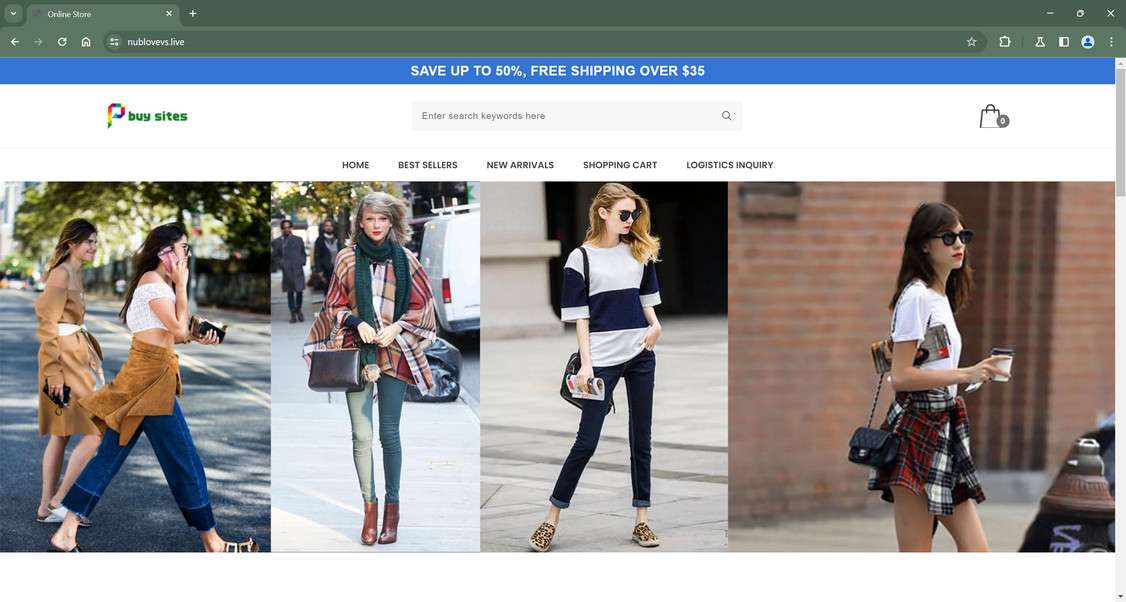This screenshot has height=602, width=1126.
Task: Click the Chrome Labs flask icon
Action: pyautogui.click(x=1039, y=42)
